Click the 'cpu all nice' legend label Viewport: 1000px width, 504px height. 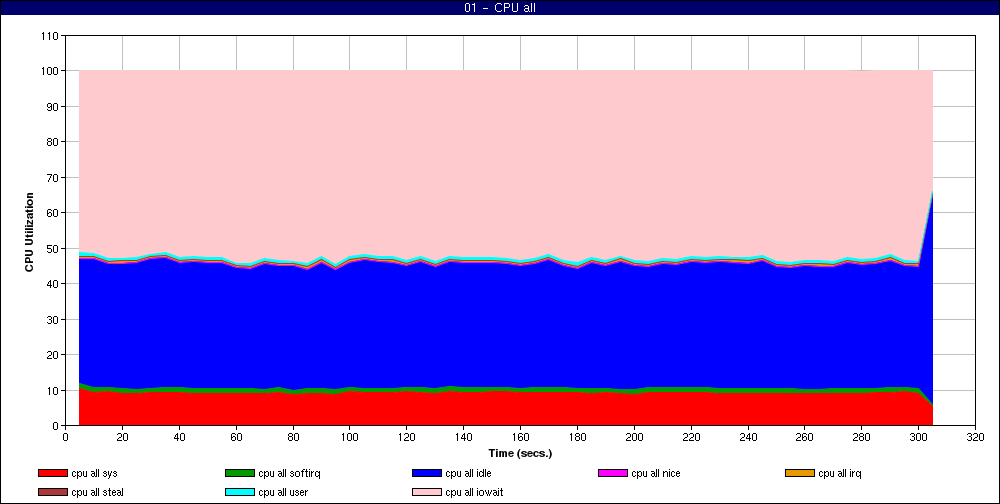click(656, 473)
